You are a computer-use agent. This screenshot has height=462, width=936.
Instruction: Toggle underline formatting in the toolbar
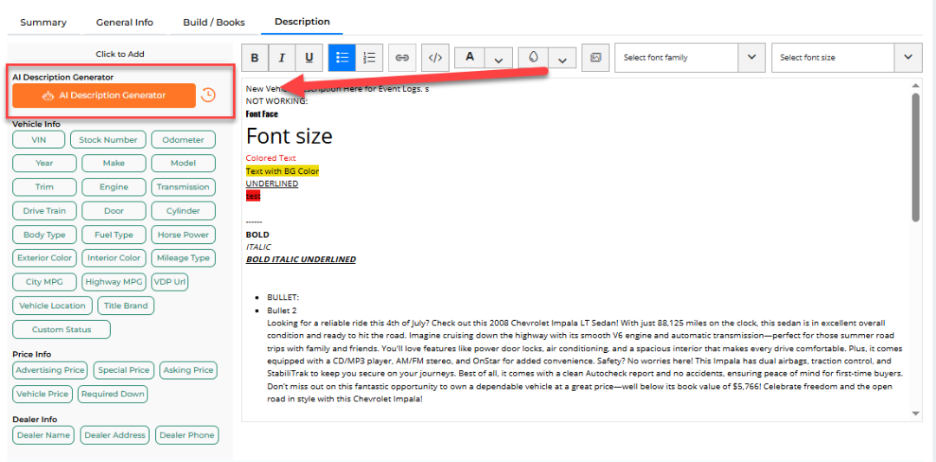click(309, 58)
